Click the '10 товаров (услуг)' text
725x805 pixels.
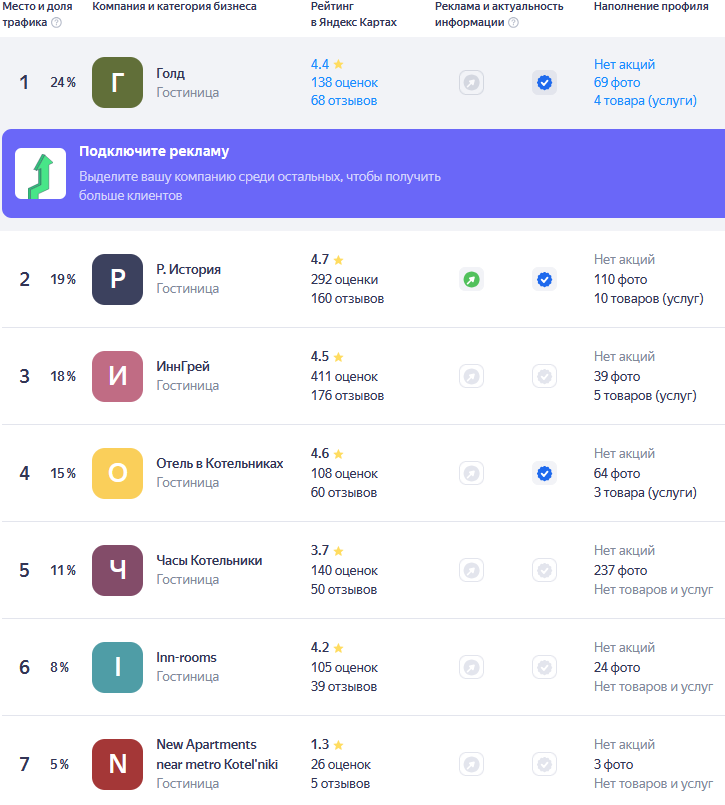[648, 298]
